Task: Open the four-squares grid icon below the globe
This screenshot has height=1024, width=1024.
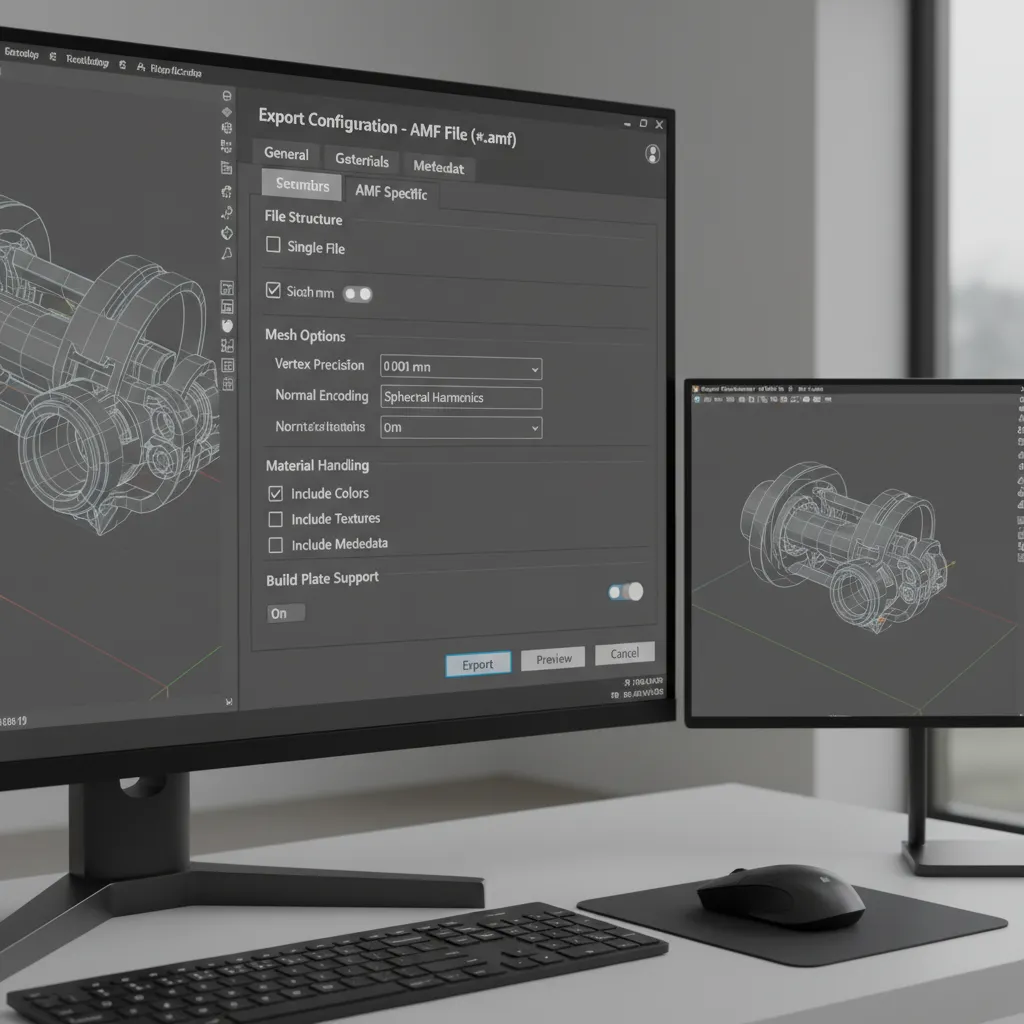Action: [226, 146]
